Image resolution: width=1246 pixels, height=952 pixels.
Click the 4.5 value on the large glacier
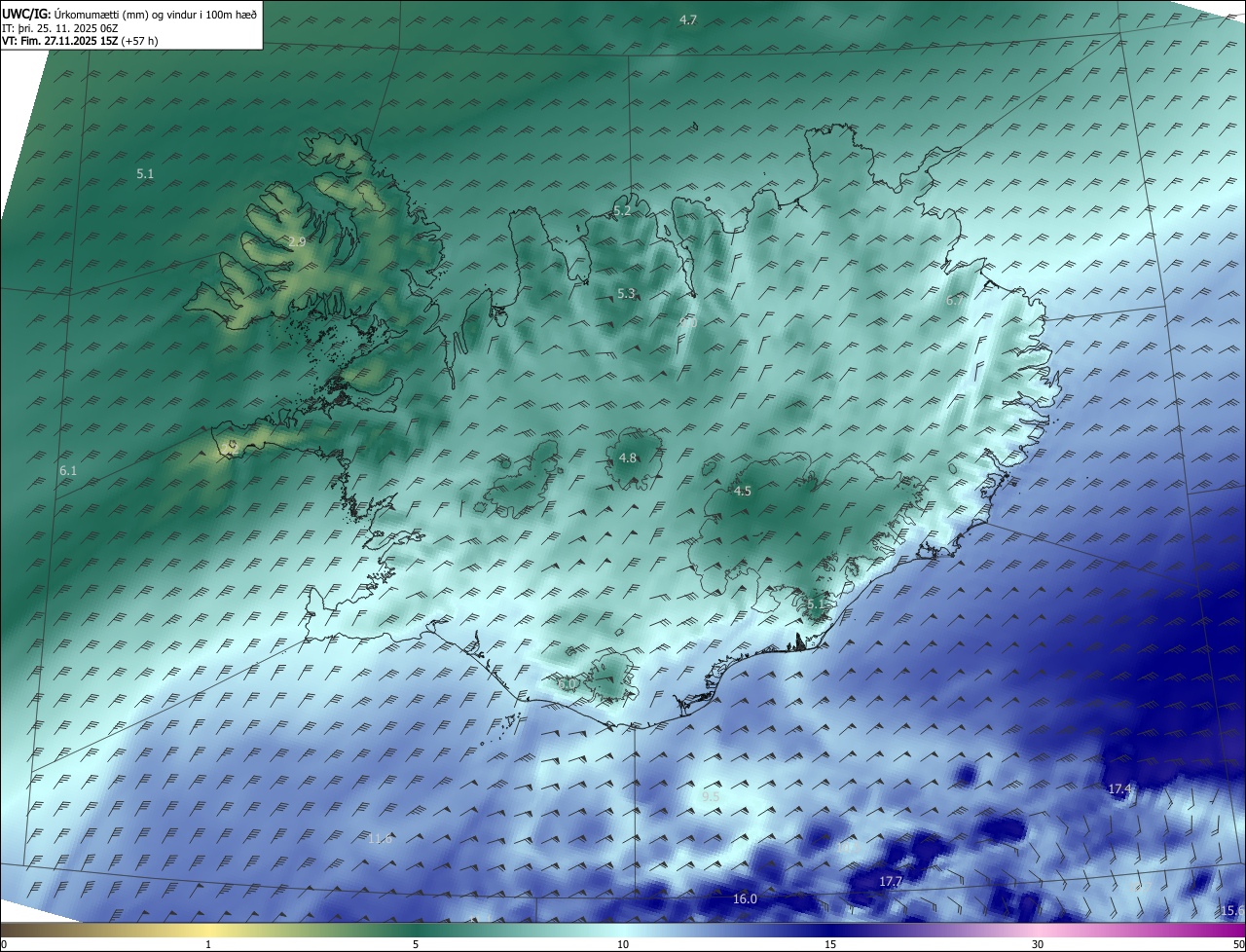[743, 491]
